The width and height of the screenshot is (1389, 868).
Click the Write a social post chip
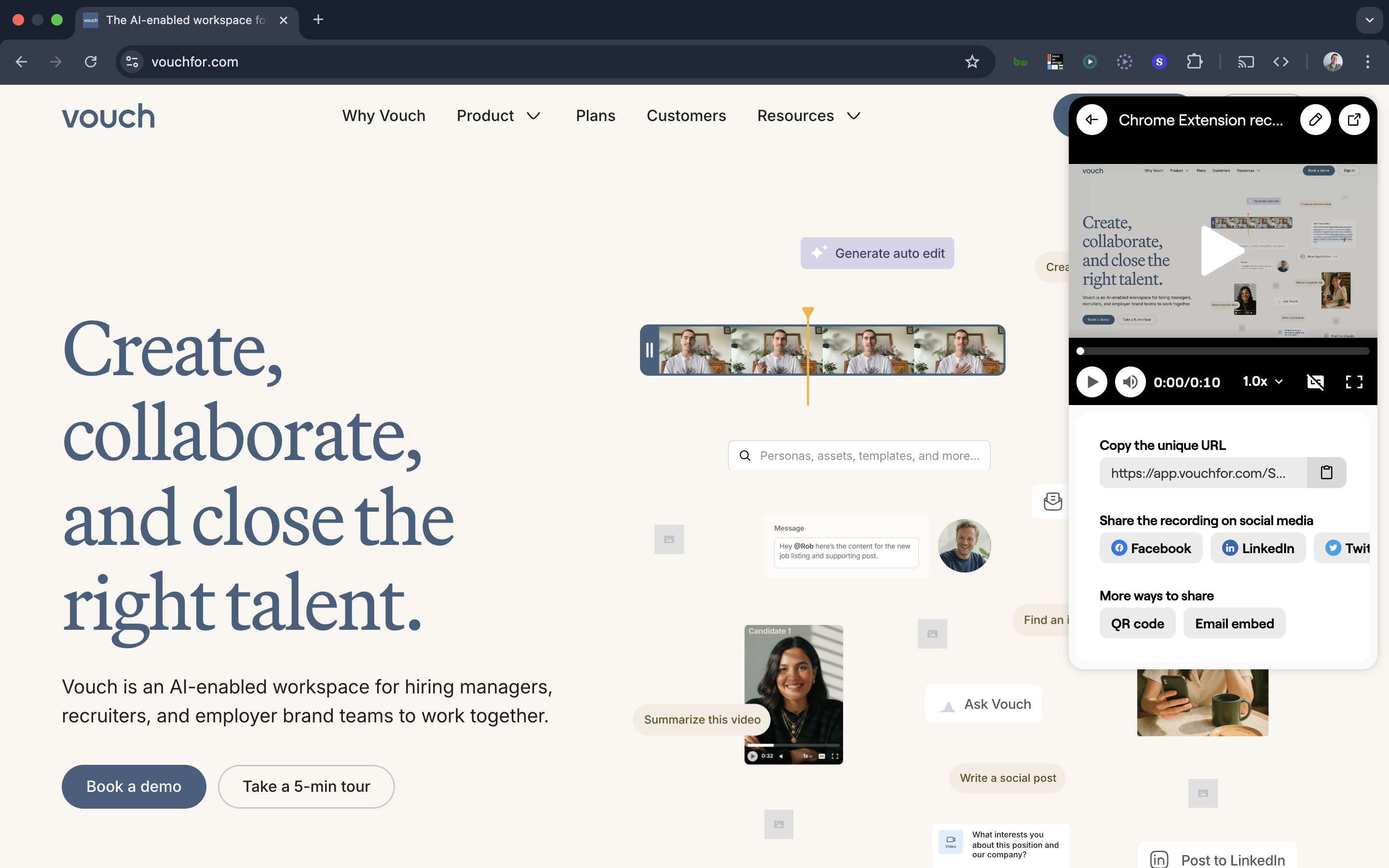(x=1008, y=778)
